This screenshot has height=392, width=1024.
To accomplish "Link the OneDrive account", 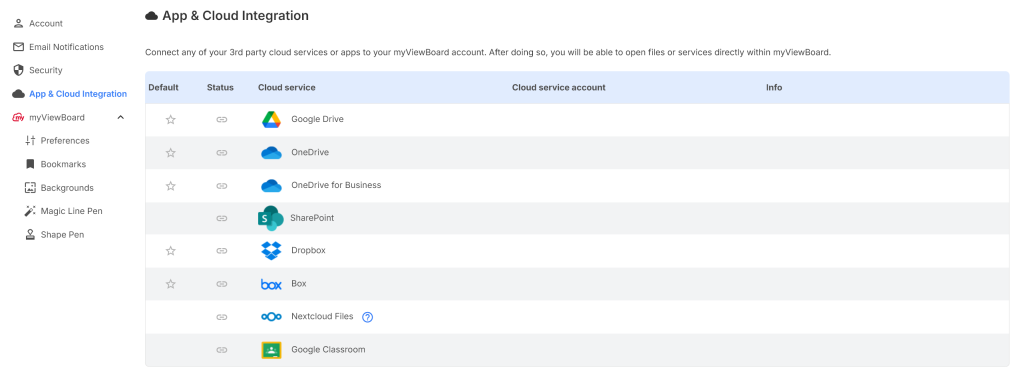I will click(x=221, y=153).
